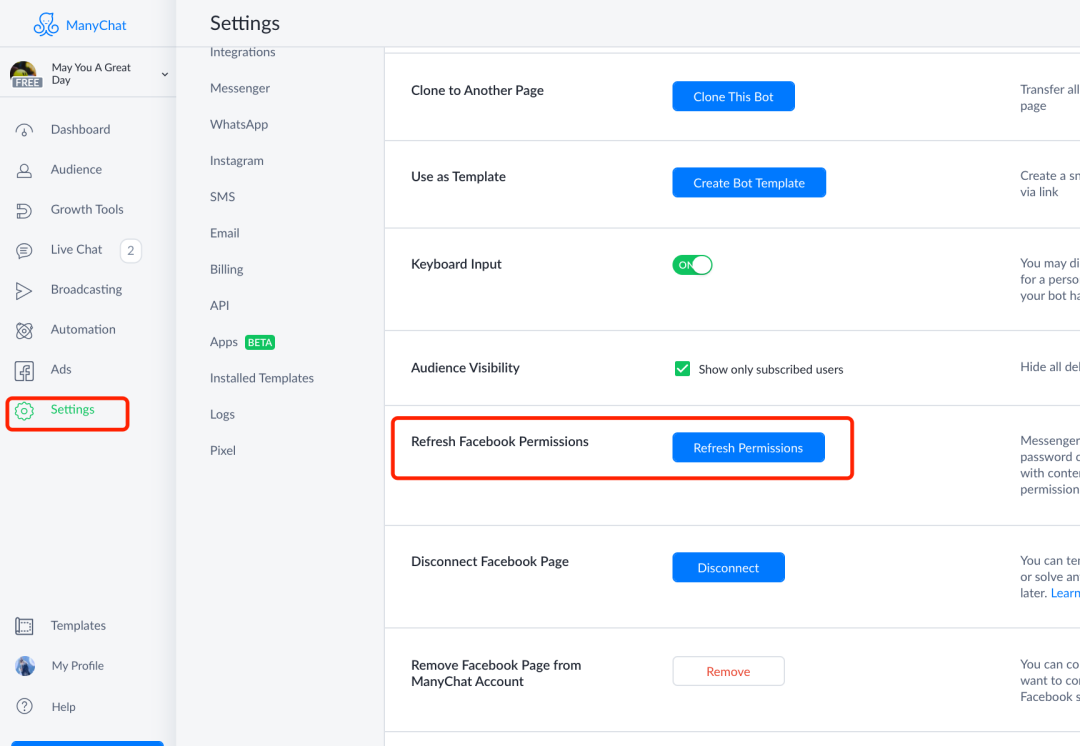Click the Help question mark icon
The image size is (1080, 746).
(25, 706)
